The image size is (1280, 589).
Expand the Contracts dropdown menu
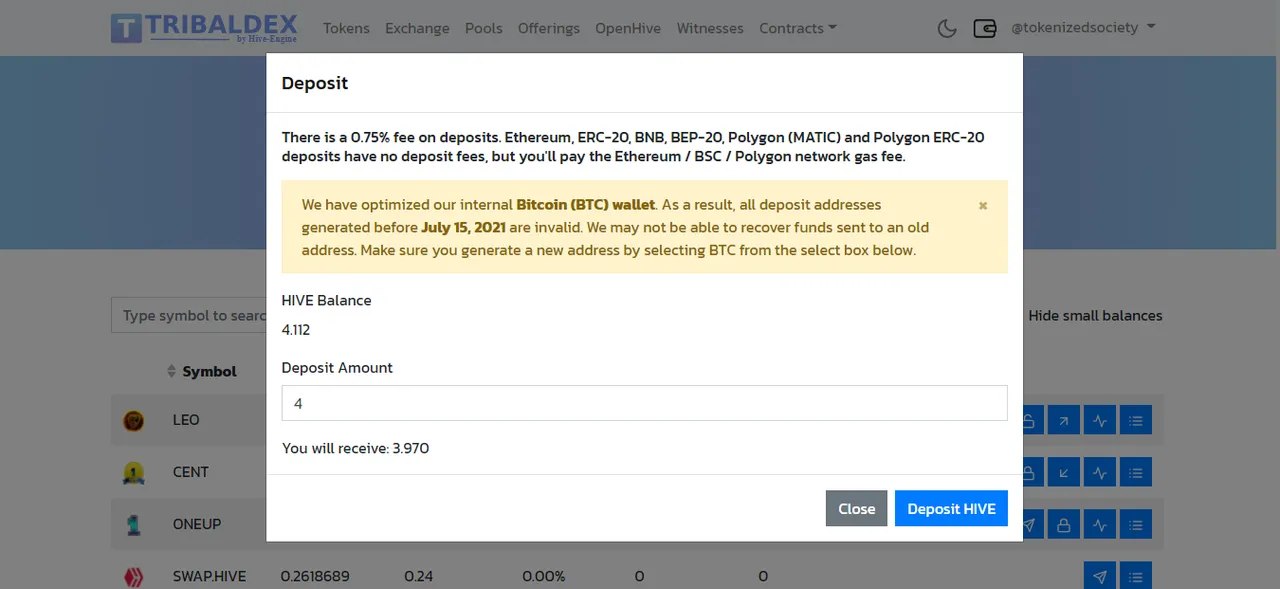[x=798, y=28]
